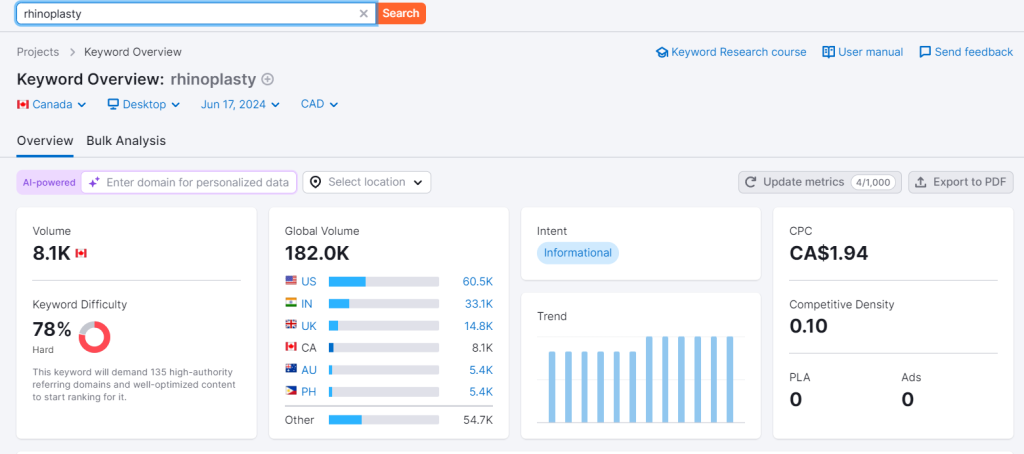Click the 182.0K Global Volume figure

pyautogui.click(x=317, y=253)
